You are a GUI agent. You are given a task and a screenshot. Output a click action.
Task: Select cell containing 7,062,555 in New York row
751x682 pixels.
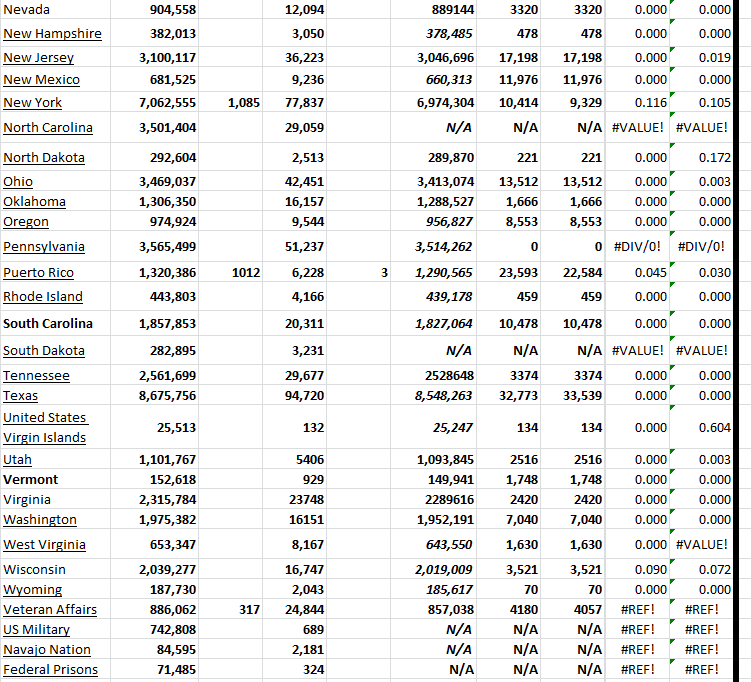[167, 102]
